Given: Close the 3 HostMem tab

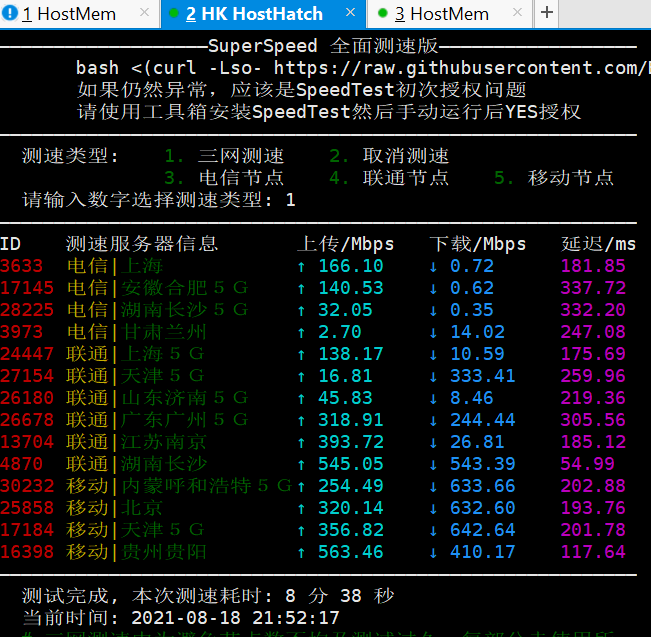Looking at the screenshot, I should pyautogui.click(x=517, y=12).
